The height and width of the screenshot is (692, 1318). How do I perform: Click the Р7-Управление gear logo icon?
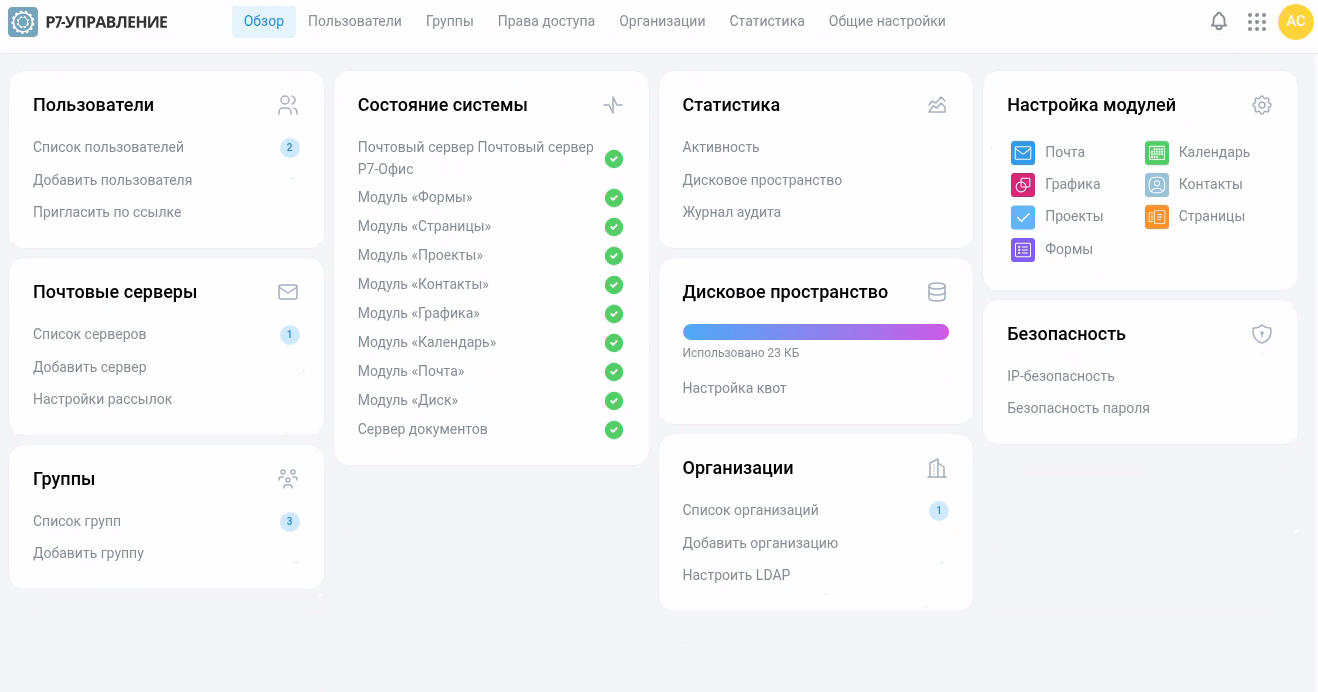(x=23, y=21)
